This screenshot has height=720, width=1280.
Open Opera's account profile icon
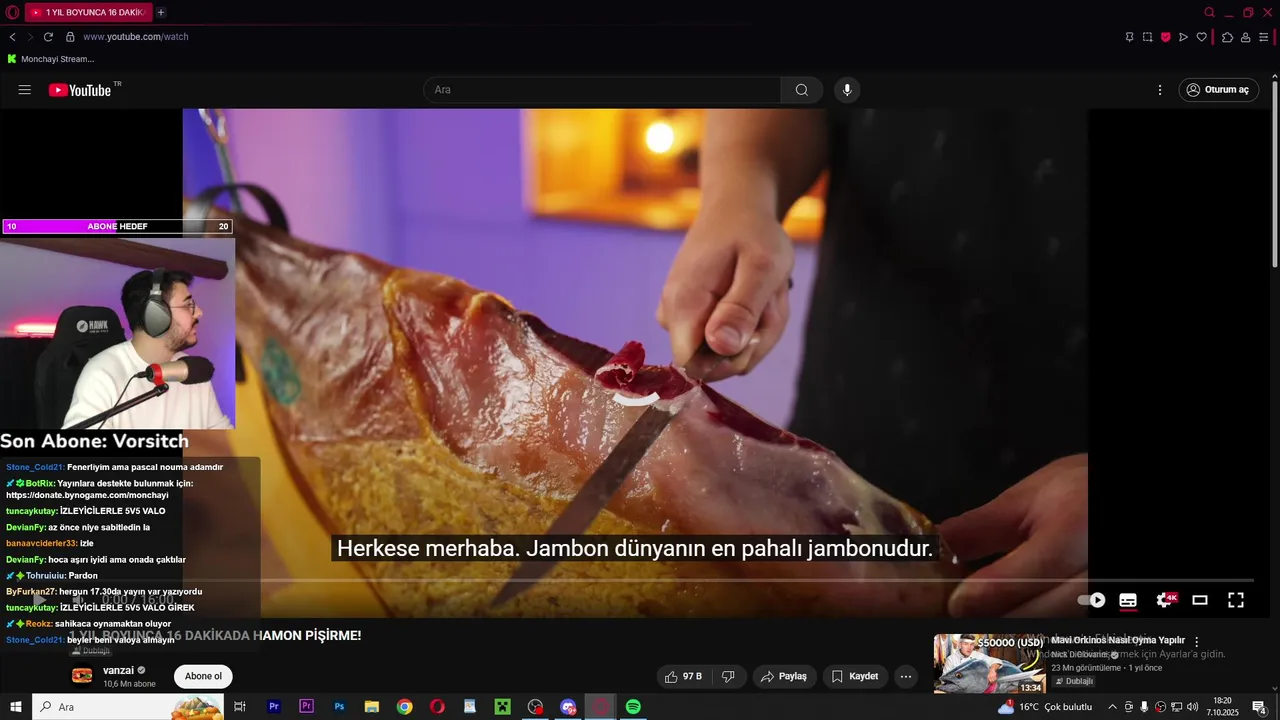(x=1245, y=37)
